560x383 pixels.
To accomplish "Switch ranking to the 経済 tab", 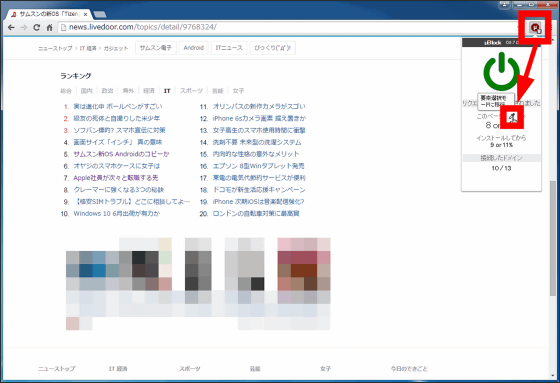I will pyautogui.click(x=149, y=91).
